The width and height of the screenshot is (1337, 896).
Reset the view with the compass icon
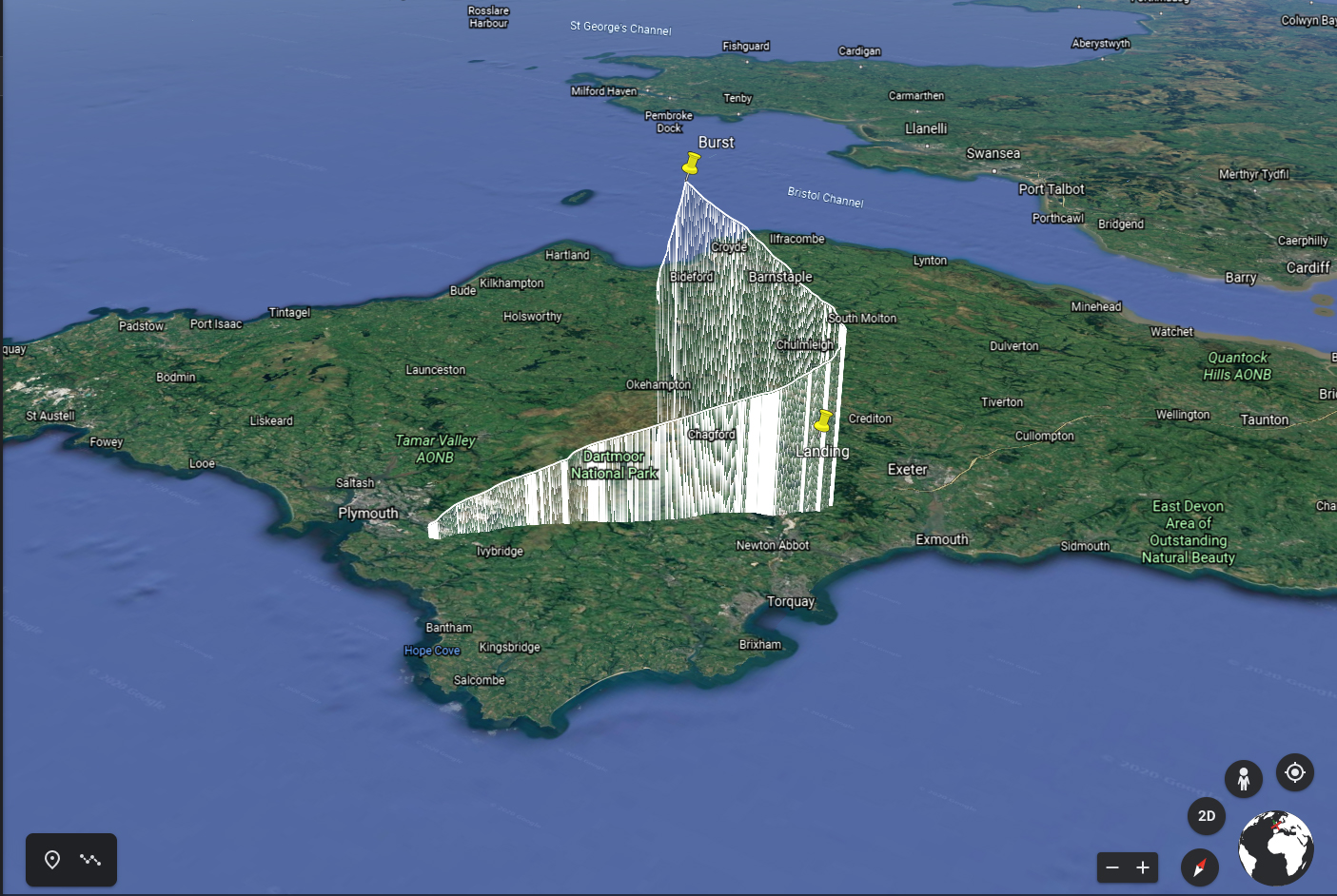[x=1200, y=867]
